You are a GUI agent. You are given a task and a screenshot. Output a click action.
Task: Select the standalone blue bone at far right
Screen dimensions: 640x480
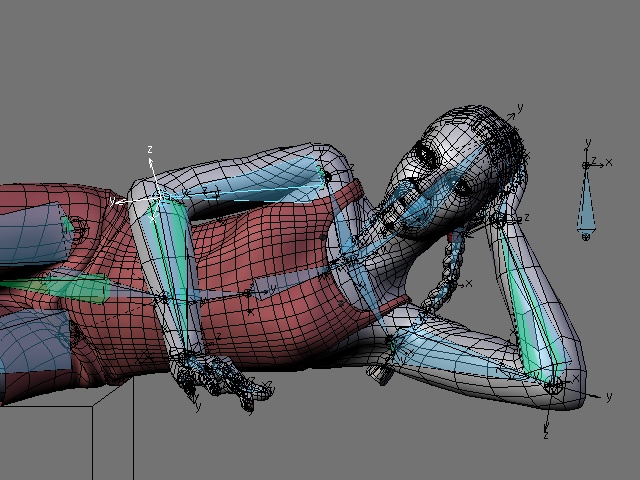point(586,200)
